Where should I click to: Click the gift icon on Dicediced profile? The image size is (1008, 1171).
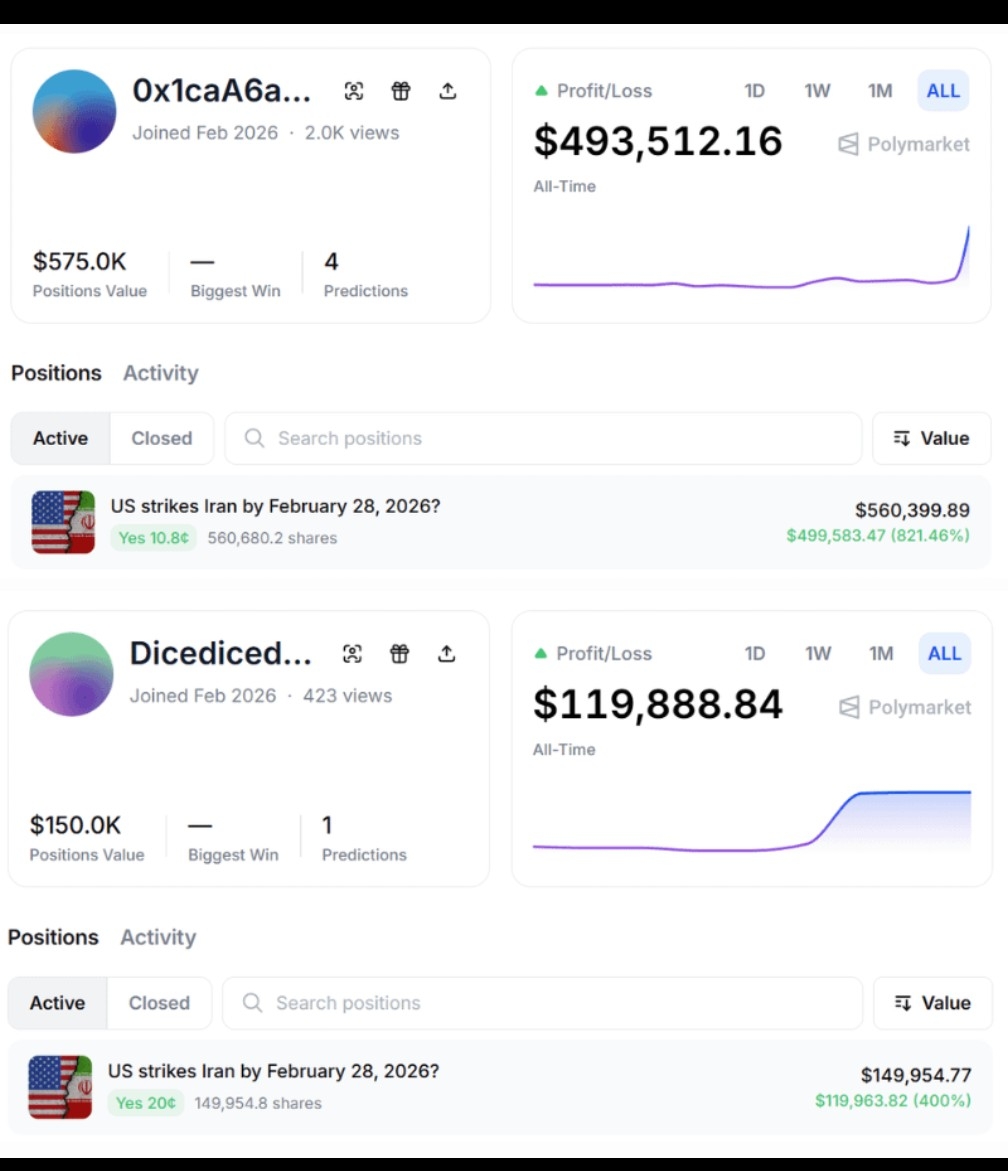point(400,654)
